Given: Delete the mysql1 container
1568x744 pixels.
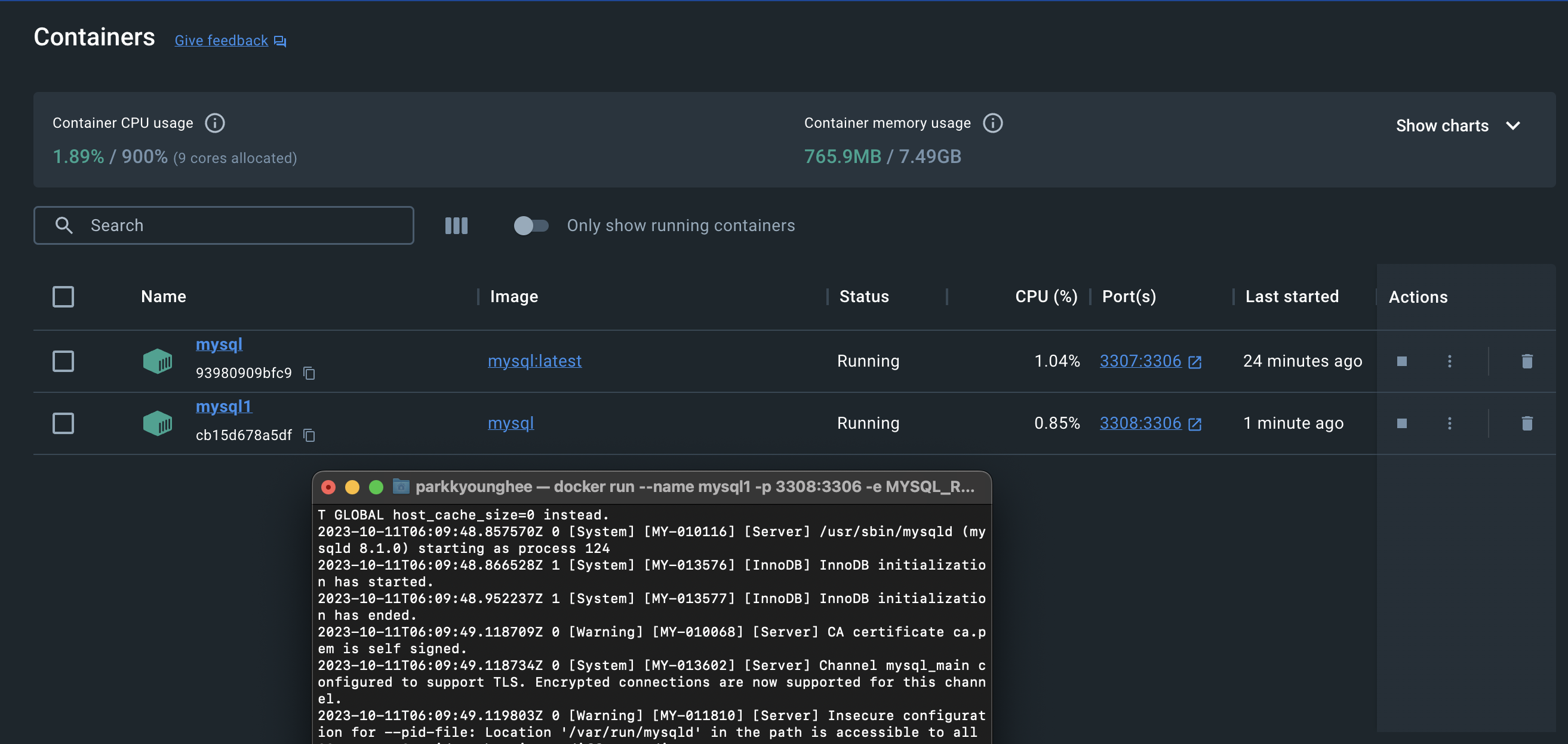Looking at the screenshot, I should coord(1527,423).
